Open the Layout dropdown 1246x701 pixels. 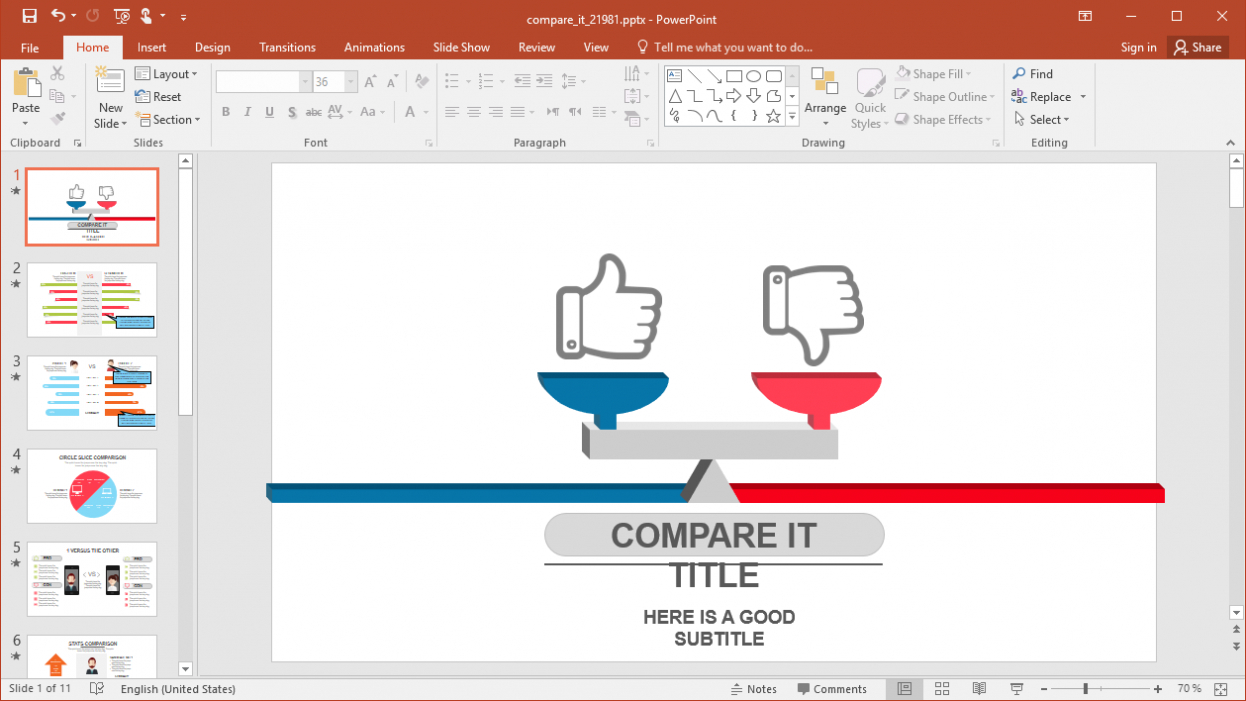click(x=166, y=74)
